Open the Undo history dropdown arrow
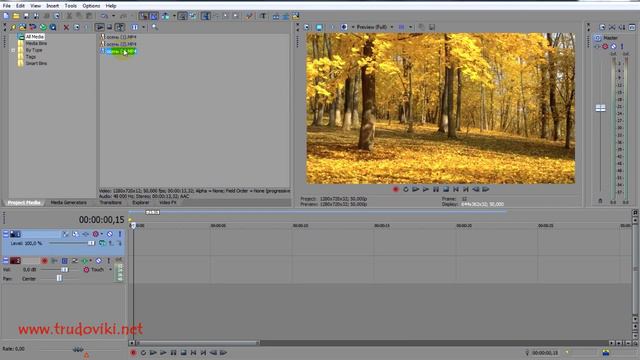Image resolution: width=640 pixels, height=360 pixels. click(113, 16)
